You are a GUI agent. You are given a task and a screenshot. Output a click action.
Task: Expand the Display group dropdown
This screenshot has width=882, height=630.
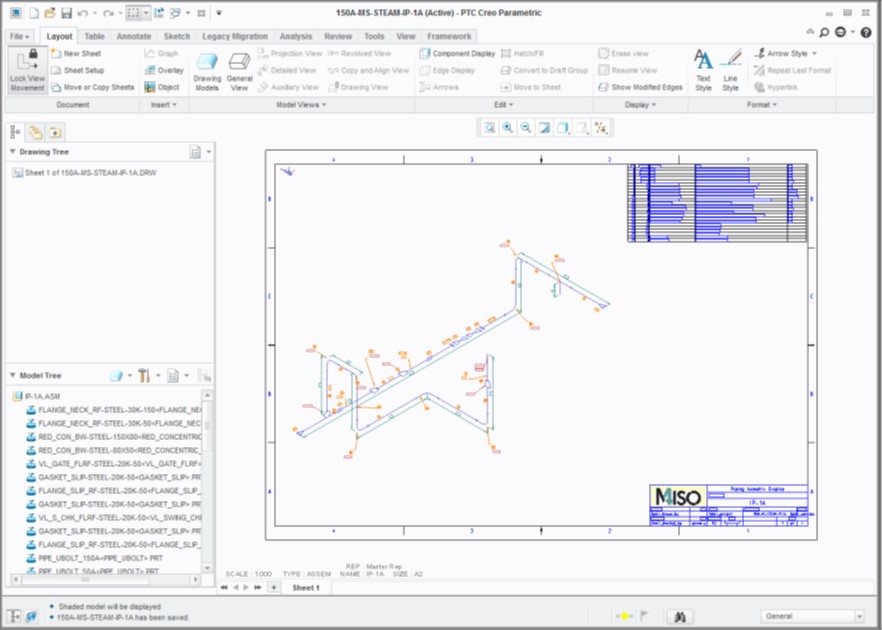click(x=640, y=105)
